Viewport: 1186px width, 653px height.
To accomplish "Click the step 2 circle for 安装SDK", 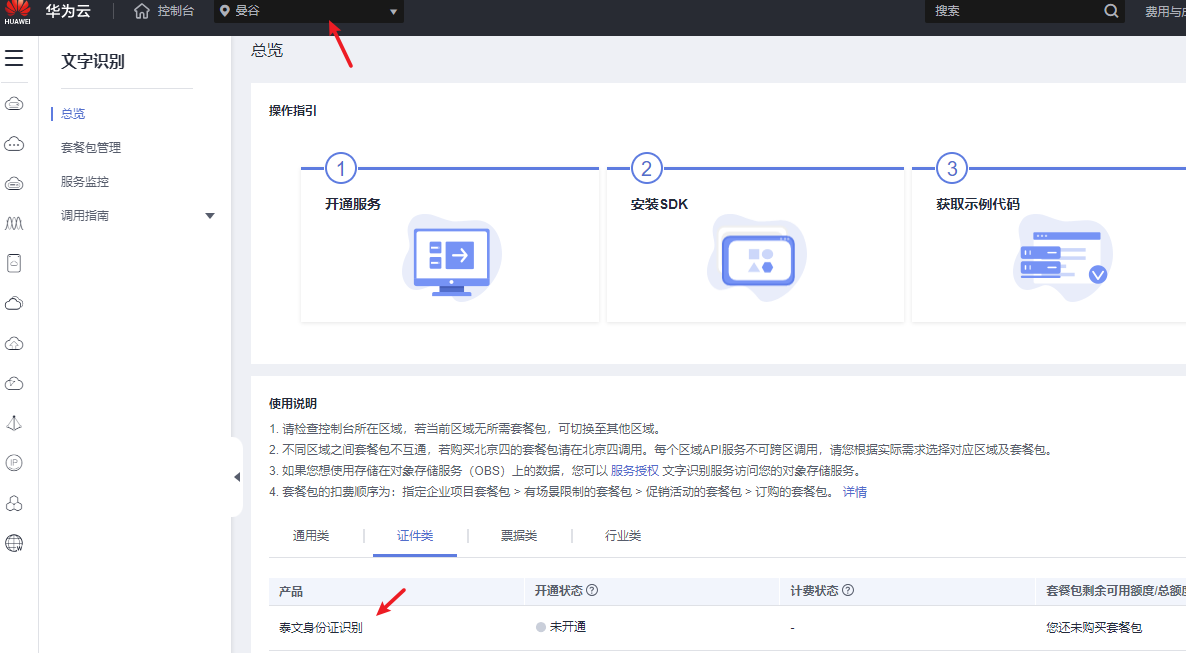I will pyautogui.click(x=646, y=168).
